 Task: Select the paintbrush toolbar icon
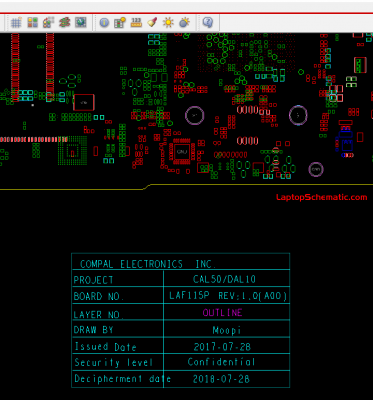pyautogui.click(x=152, y=23)
